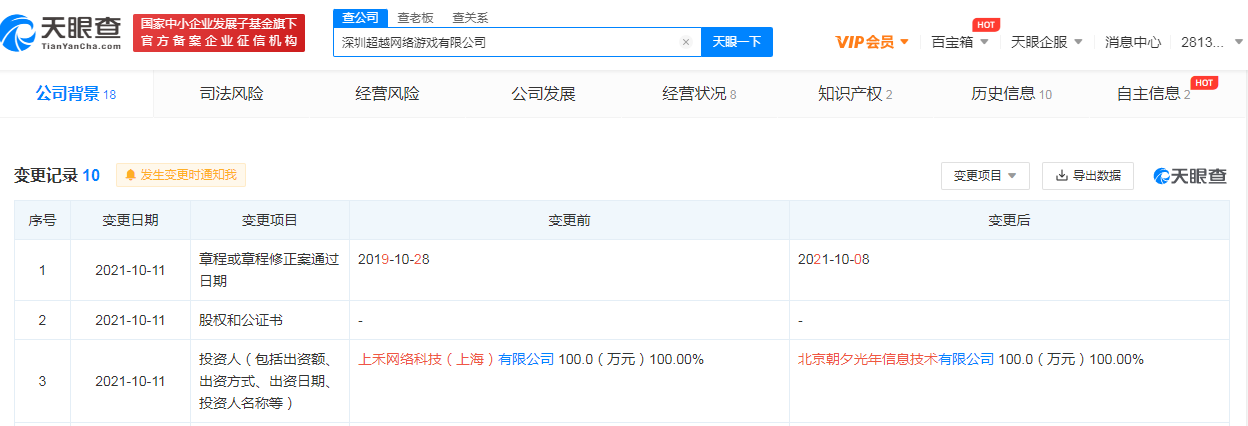The image size is (1248, 426).
Task: Open the 上禾网络科技（上海）有限公司 company link
Action: click(456, 359)
